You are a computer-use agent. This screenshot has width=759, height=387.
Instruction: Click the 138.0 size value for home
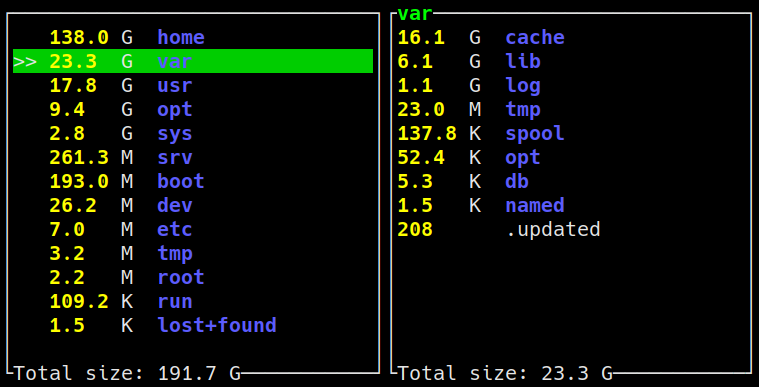click(79, 37)
